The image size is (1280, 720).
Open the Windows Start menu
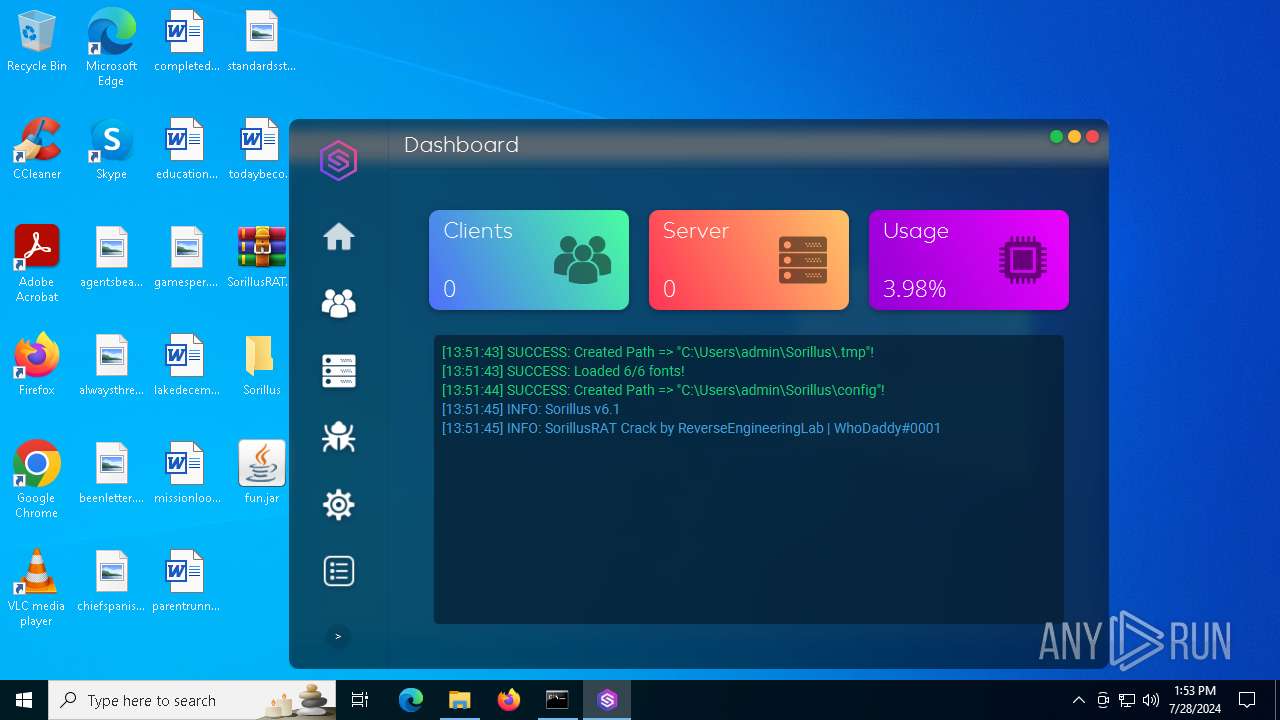(24, 700)
